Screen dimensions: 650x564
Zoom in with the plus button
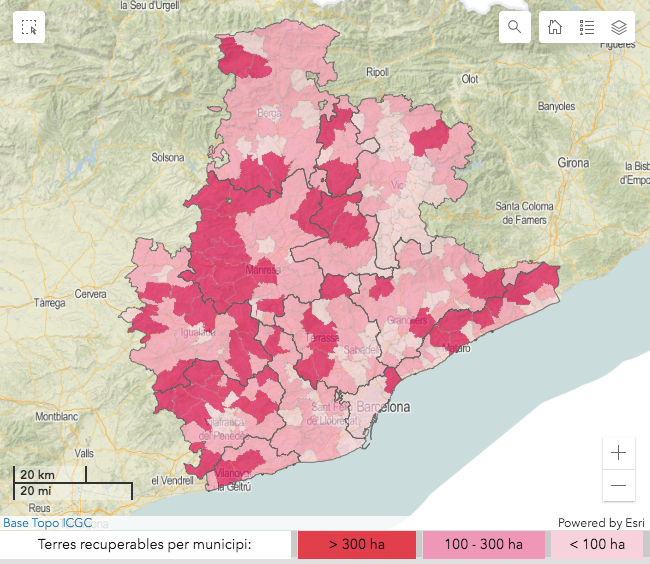[618, 453]
